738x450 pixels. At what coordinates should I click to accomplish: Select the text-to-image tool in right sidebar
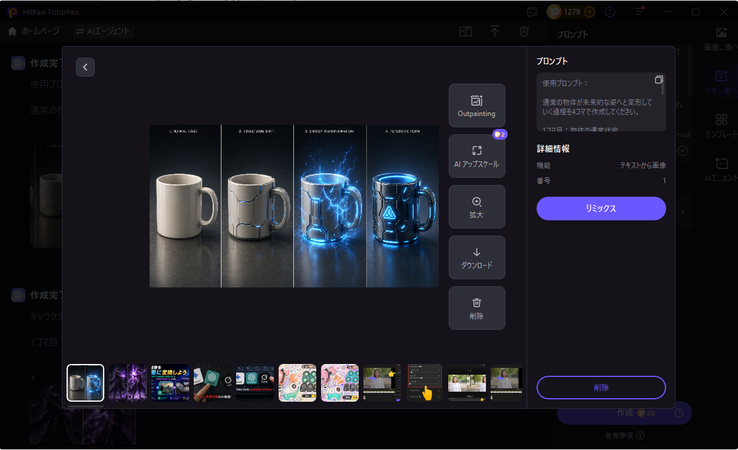[721, 81]
